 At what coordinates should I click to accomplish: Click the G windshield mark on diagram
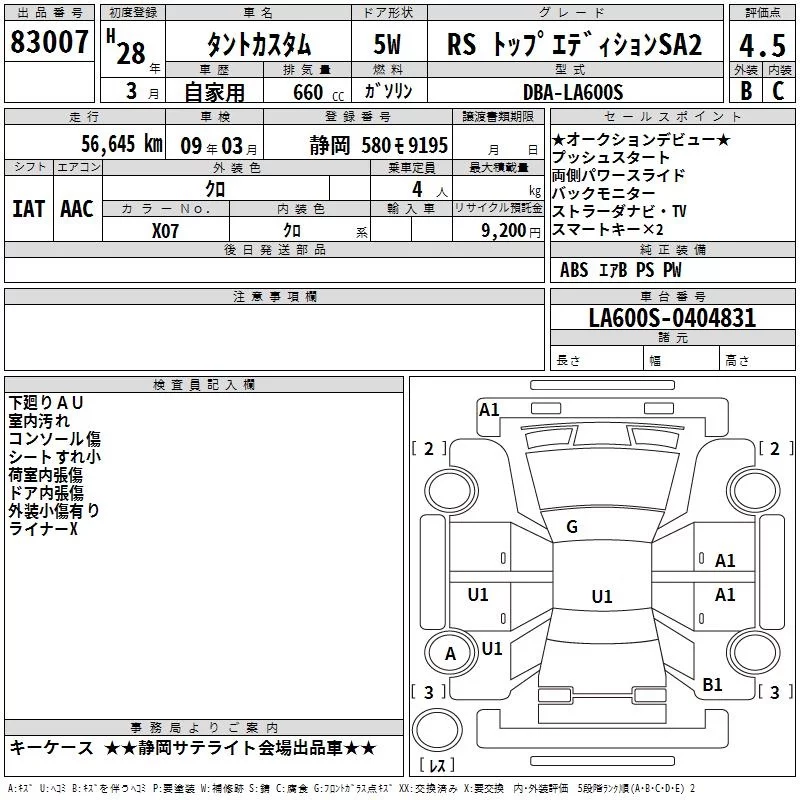[572, 527]
